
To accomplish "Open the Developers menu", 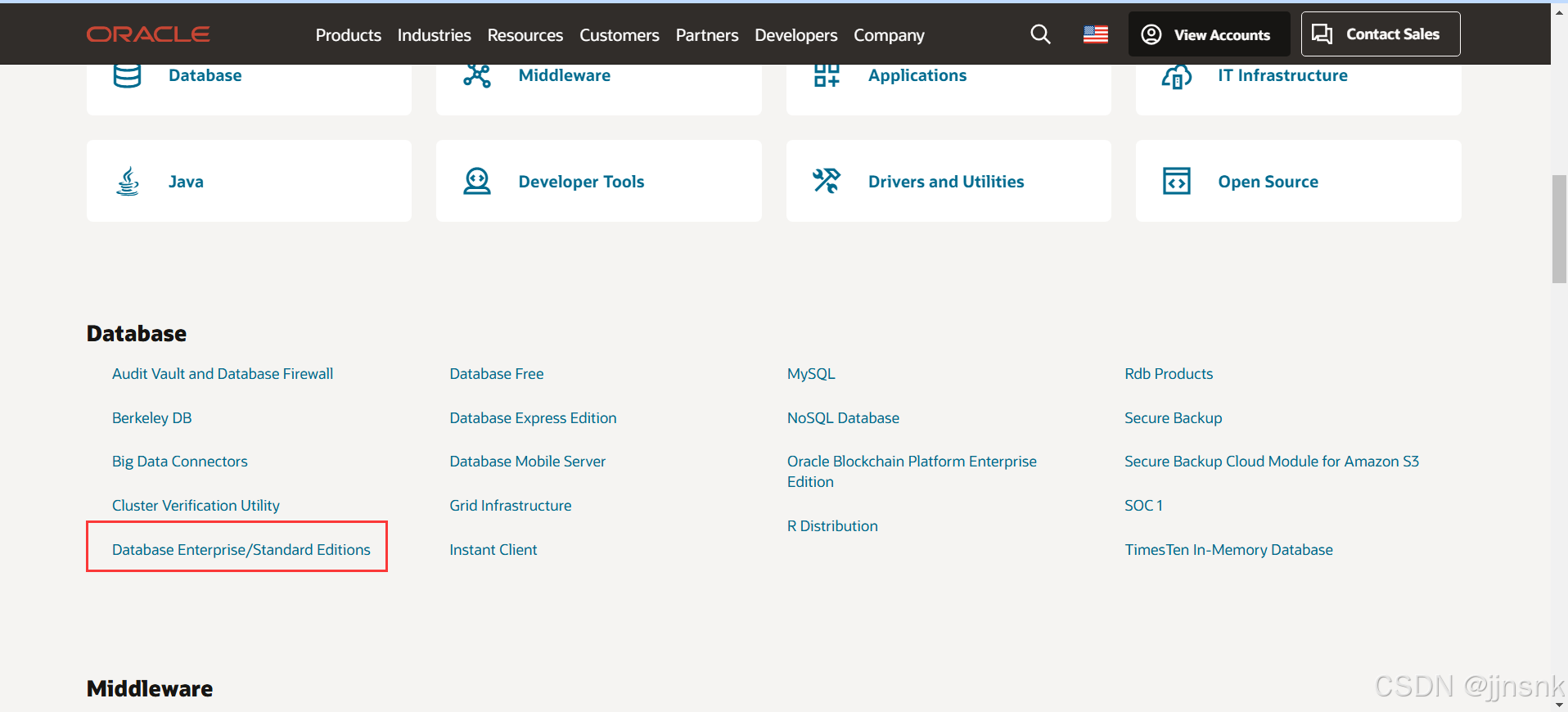I will pos(796,35).
